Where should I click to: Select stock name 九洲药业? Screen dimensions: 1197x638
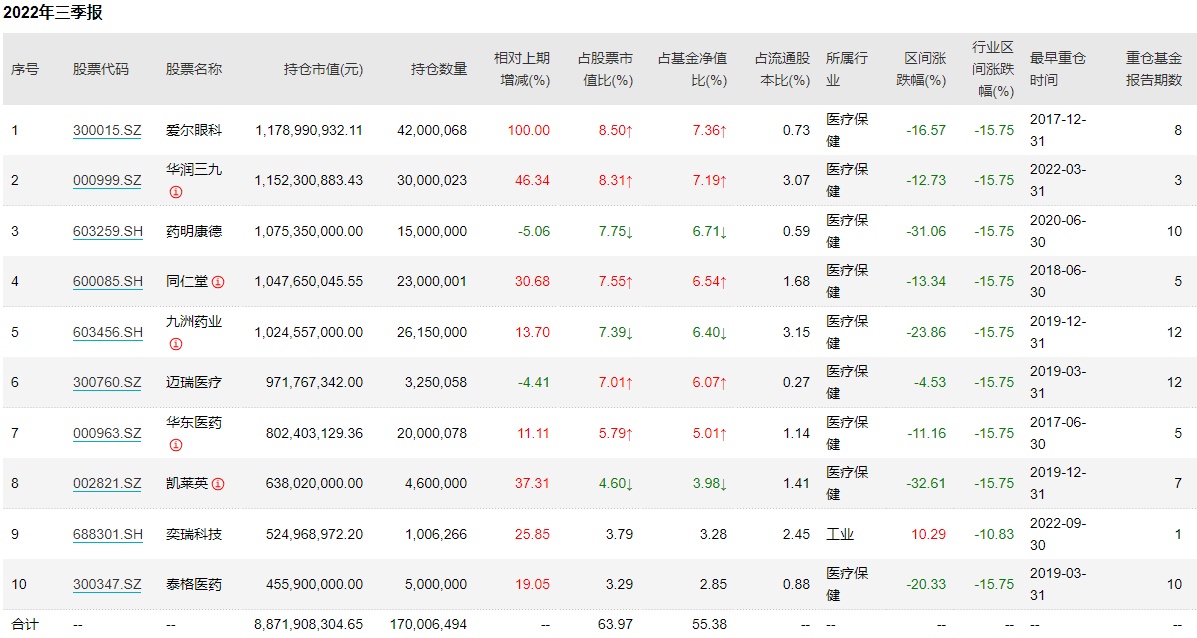[x=194, y=321]
